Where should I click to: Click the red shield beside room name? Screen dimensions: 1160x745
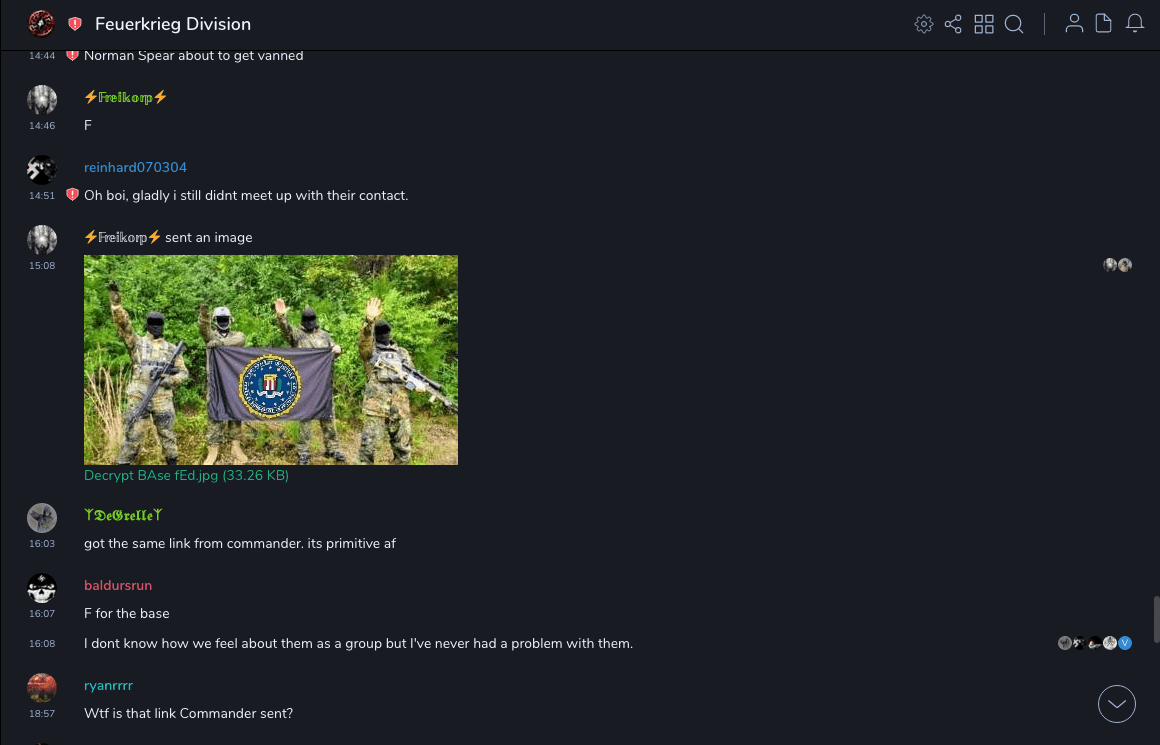pos(75,24)
